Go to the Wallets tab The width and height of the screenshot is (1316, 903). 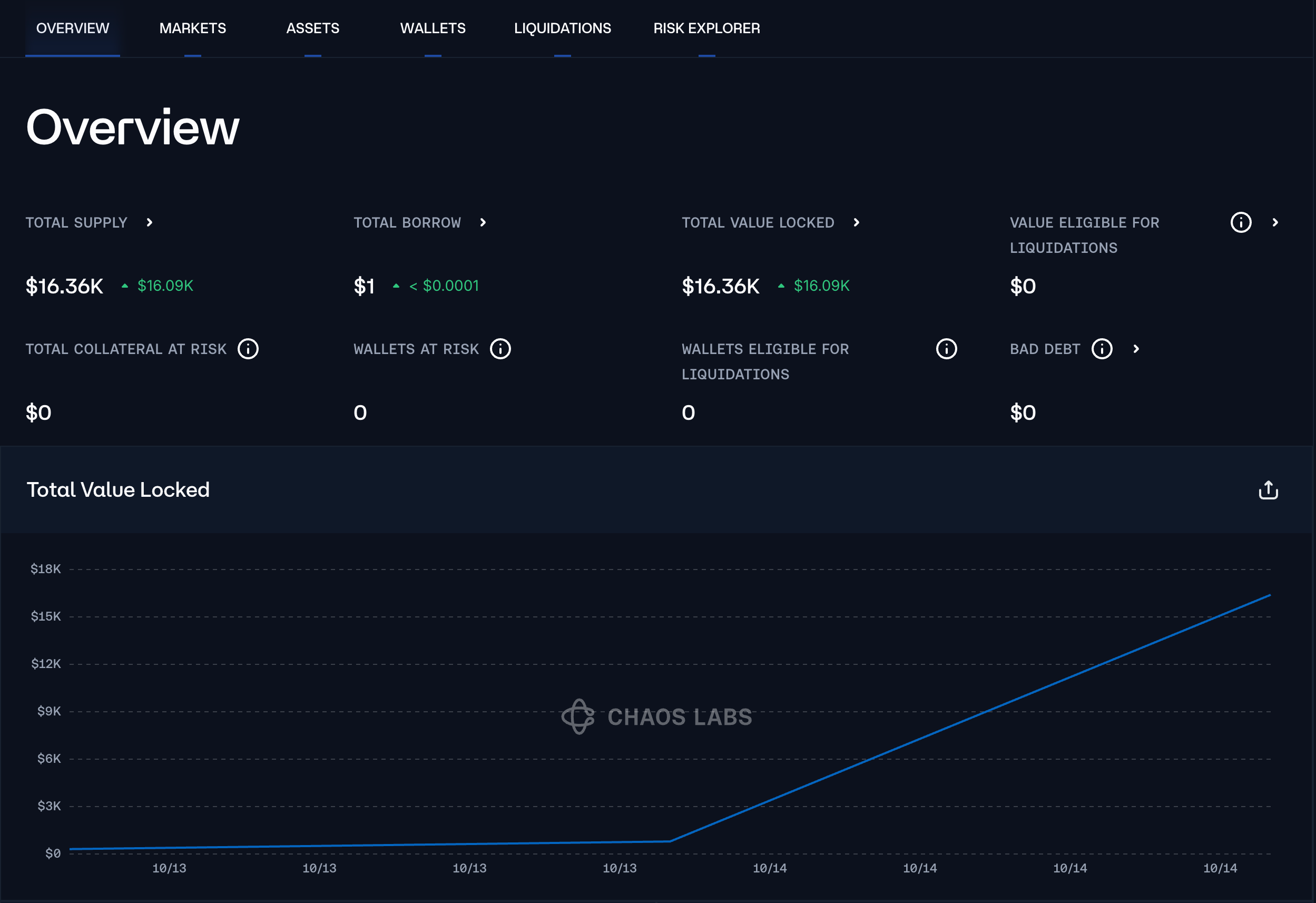pyautogui.click(x=433, y=28)
